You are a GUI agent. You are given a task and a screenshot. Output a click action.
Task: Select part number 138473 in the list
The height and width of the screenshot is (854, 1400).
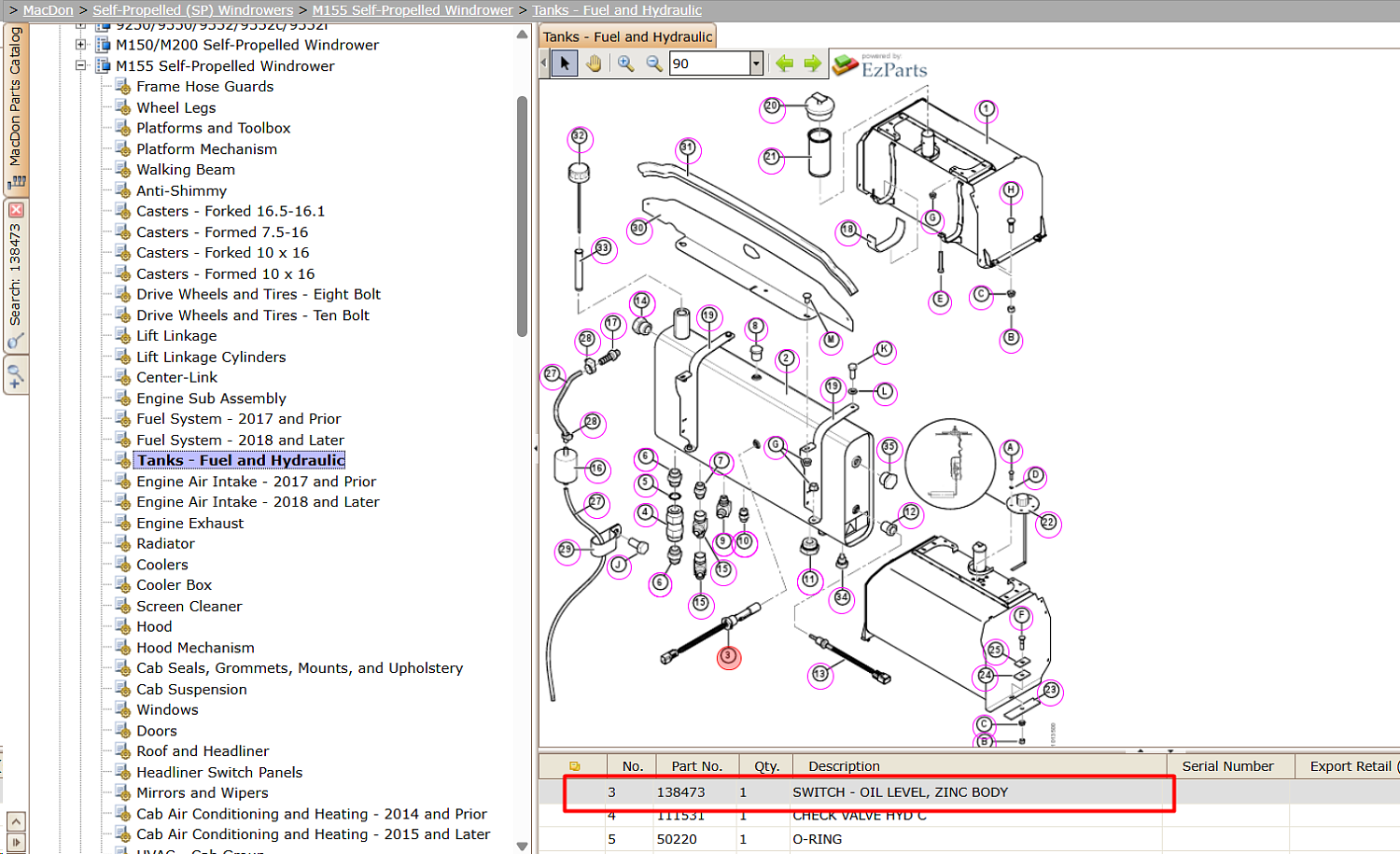tap(680, 792)
